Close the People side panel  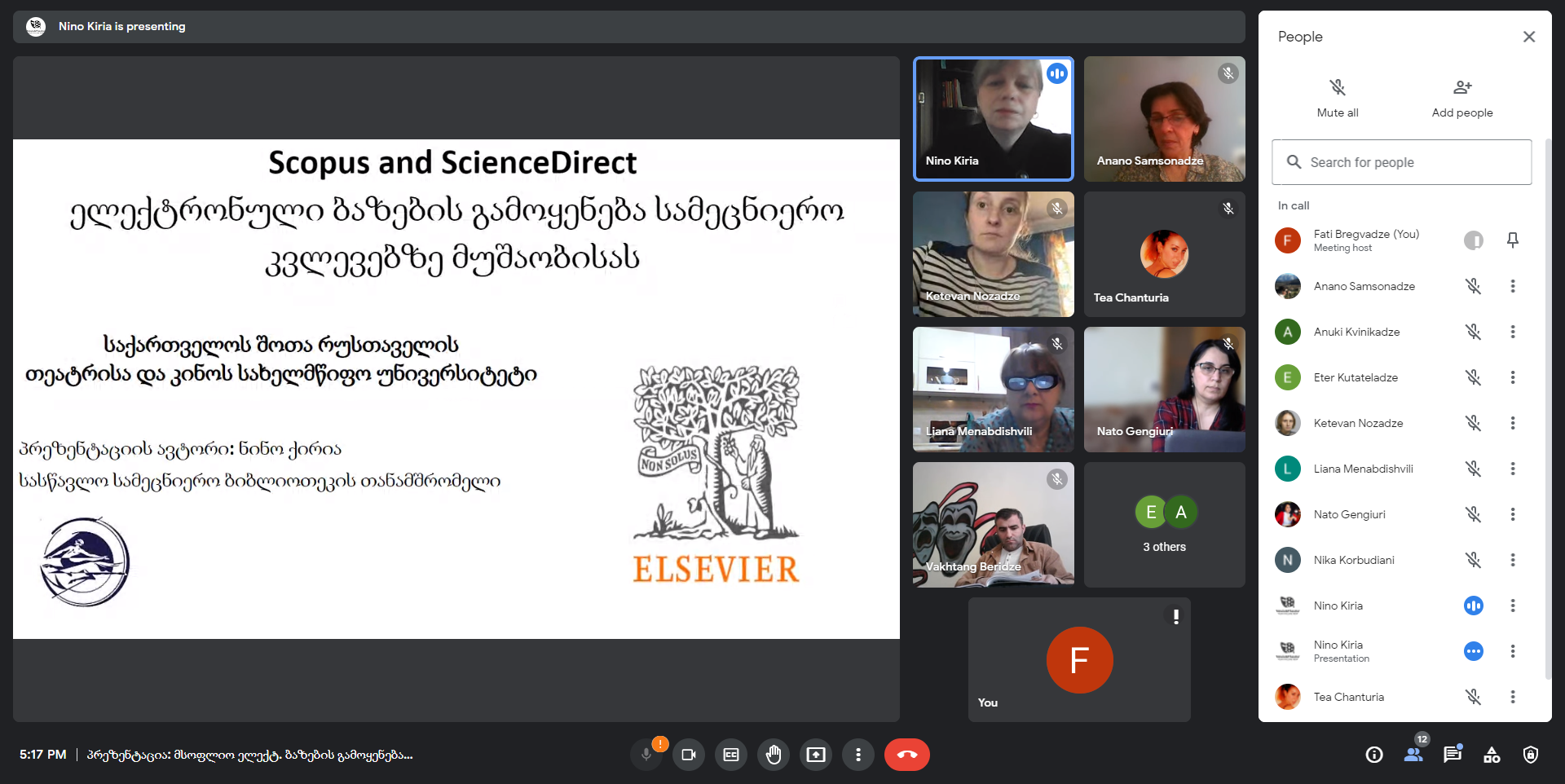pos(1529,37)
